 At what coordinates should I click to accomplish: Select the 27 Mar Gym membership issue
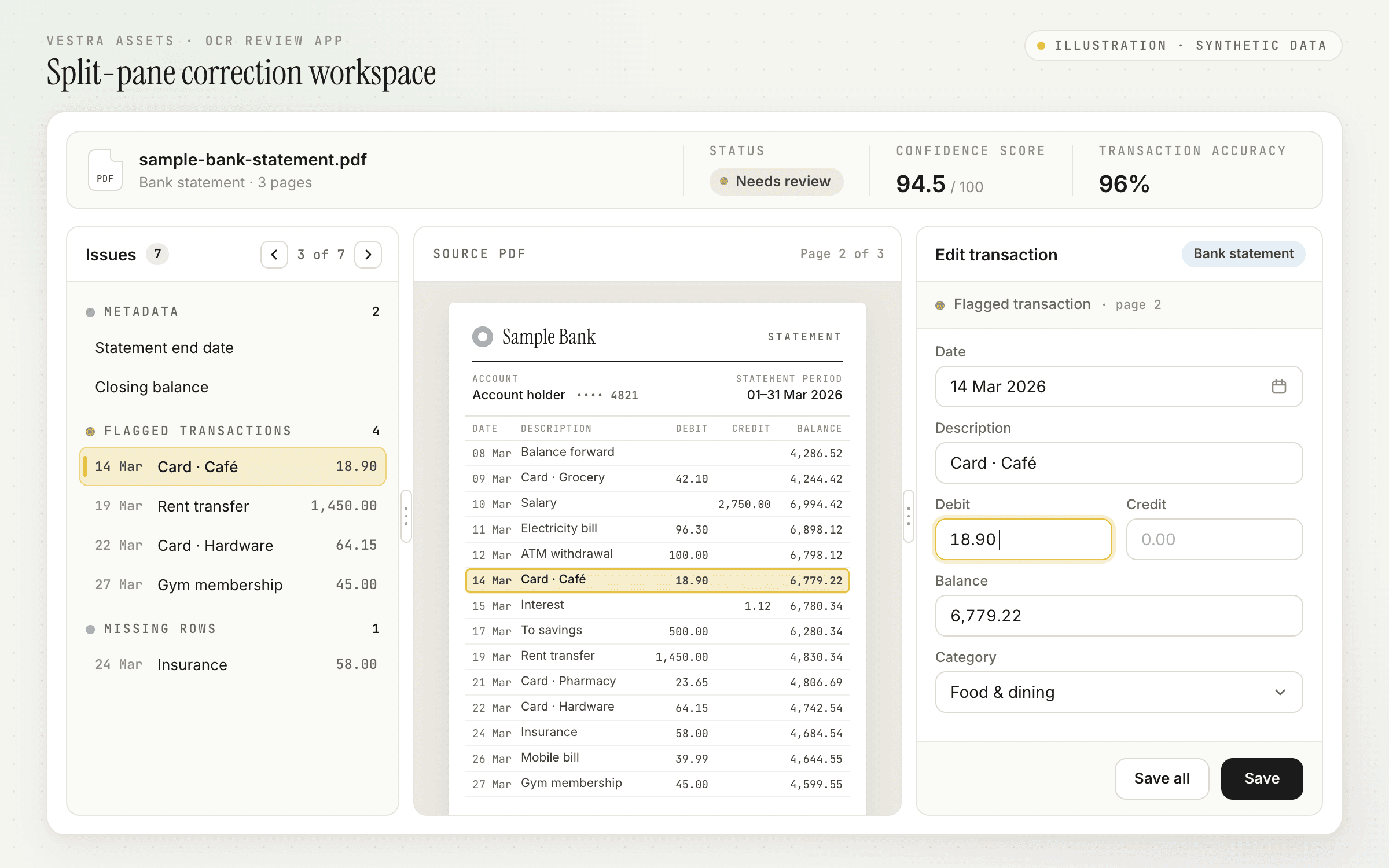[232, 585]
